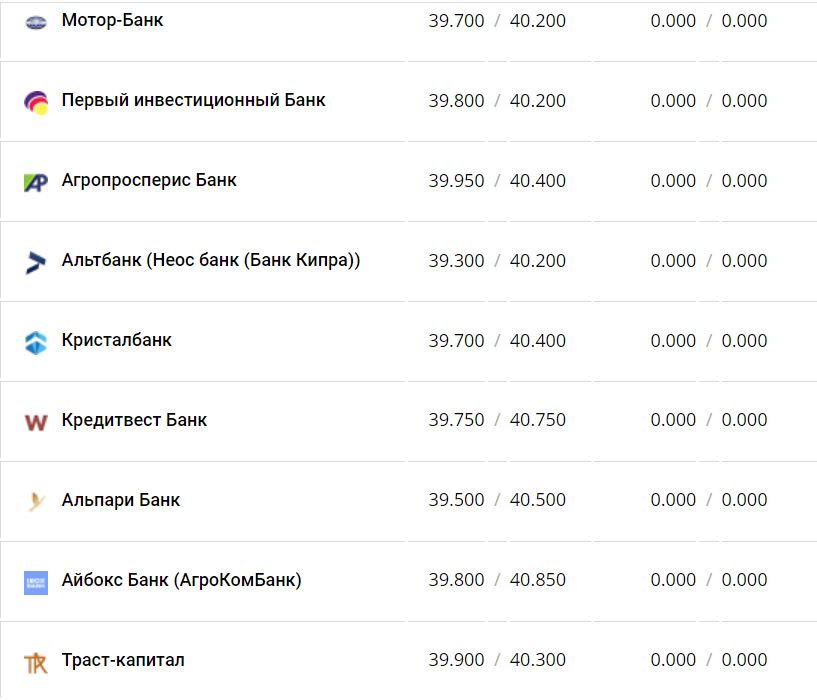Open the Кредитвест Банк link

click(134, 420)
